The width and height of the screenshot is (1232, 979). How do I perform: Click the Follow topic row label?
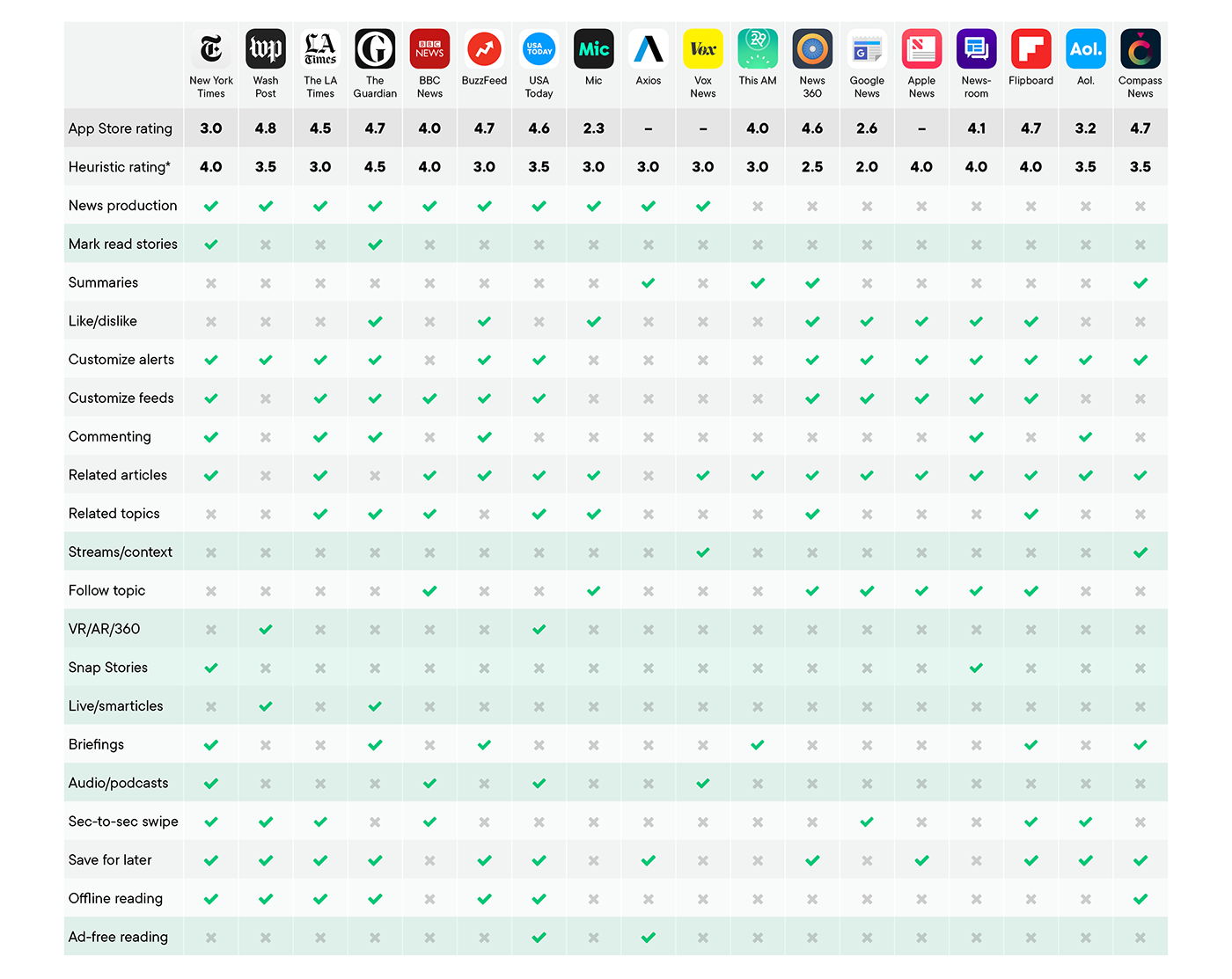(x=107, y=591)
